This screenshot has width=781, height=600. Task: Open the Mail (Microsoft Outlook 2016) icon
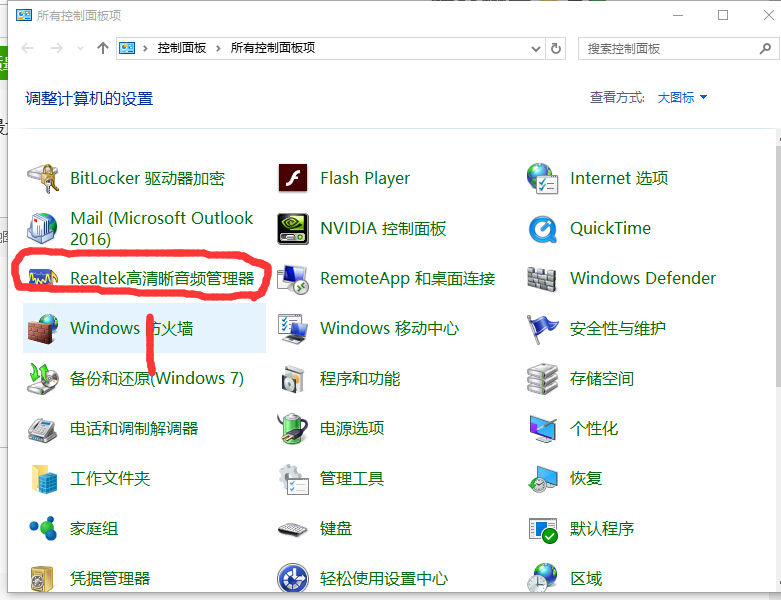pos(42,228)
